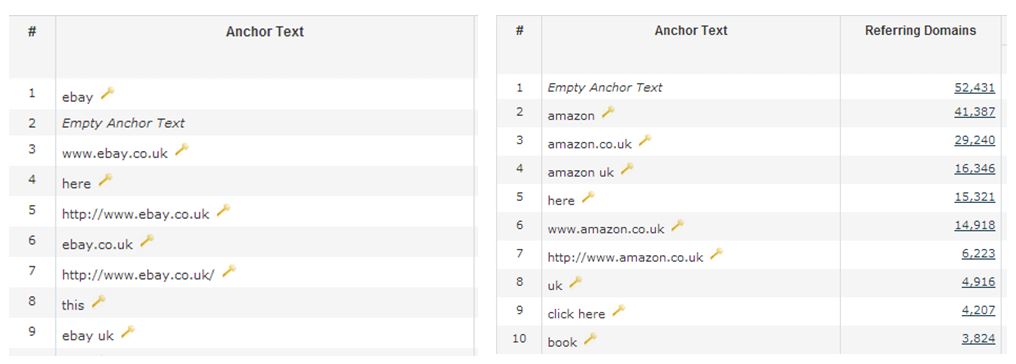Open the 52,431 referring domains link
The height and width of the screenshot is (364, 1016).
point(974,87)
